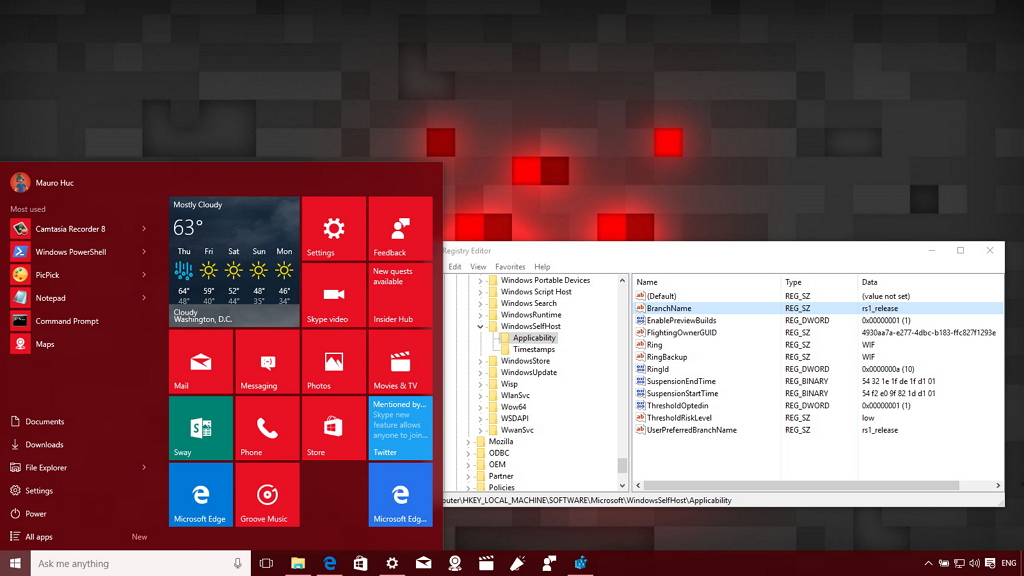Open the Phone tile
1024x576 pixels.
point(267,428)
